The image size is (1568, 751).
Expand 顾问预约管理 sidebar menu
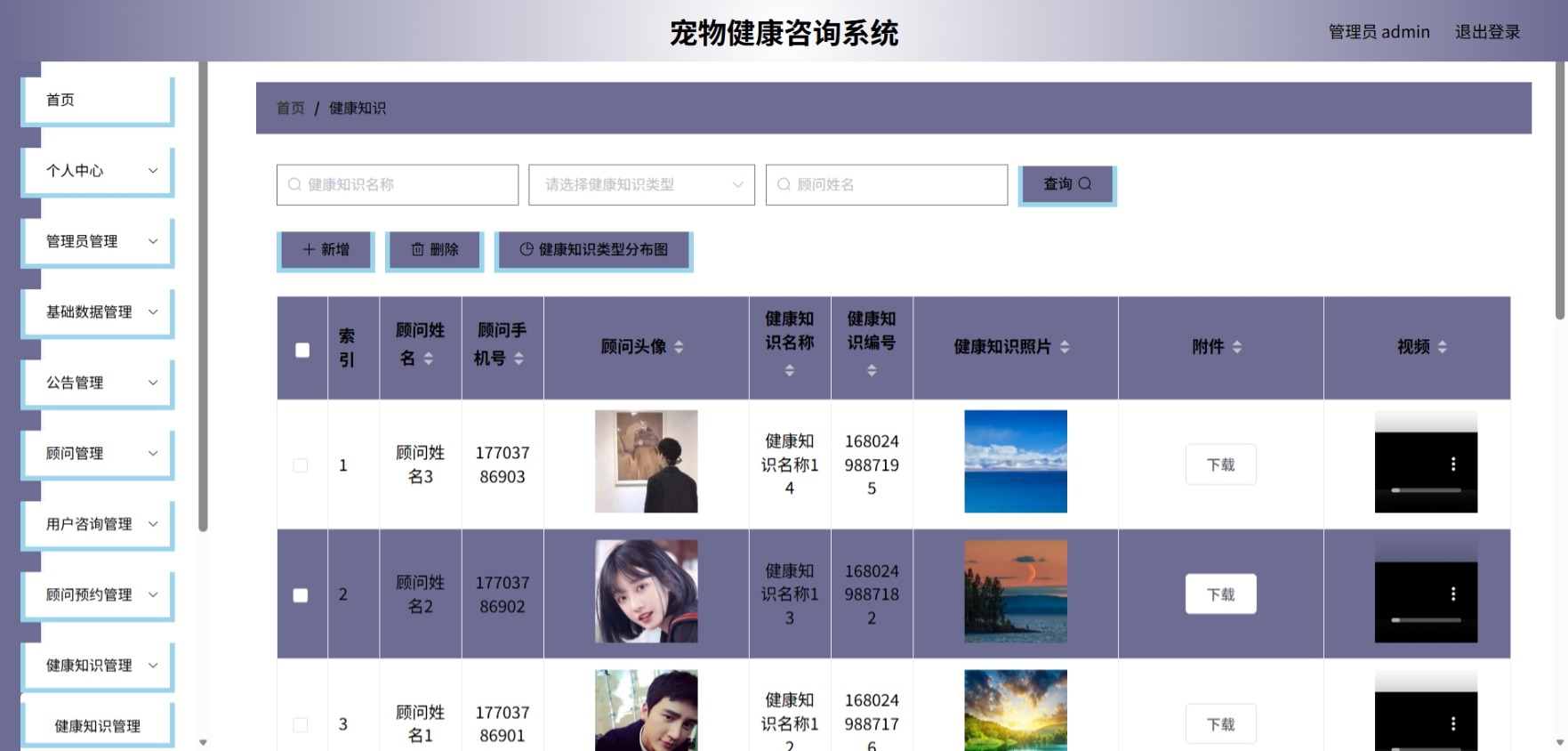click(x=97, y=594)
